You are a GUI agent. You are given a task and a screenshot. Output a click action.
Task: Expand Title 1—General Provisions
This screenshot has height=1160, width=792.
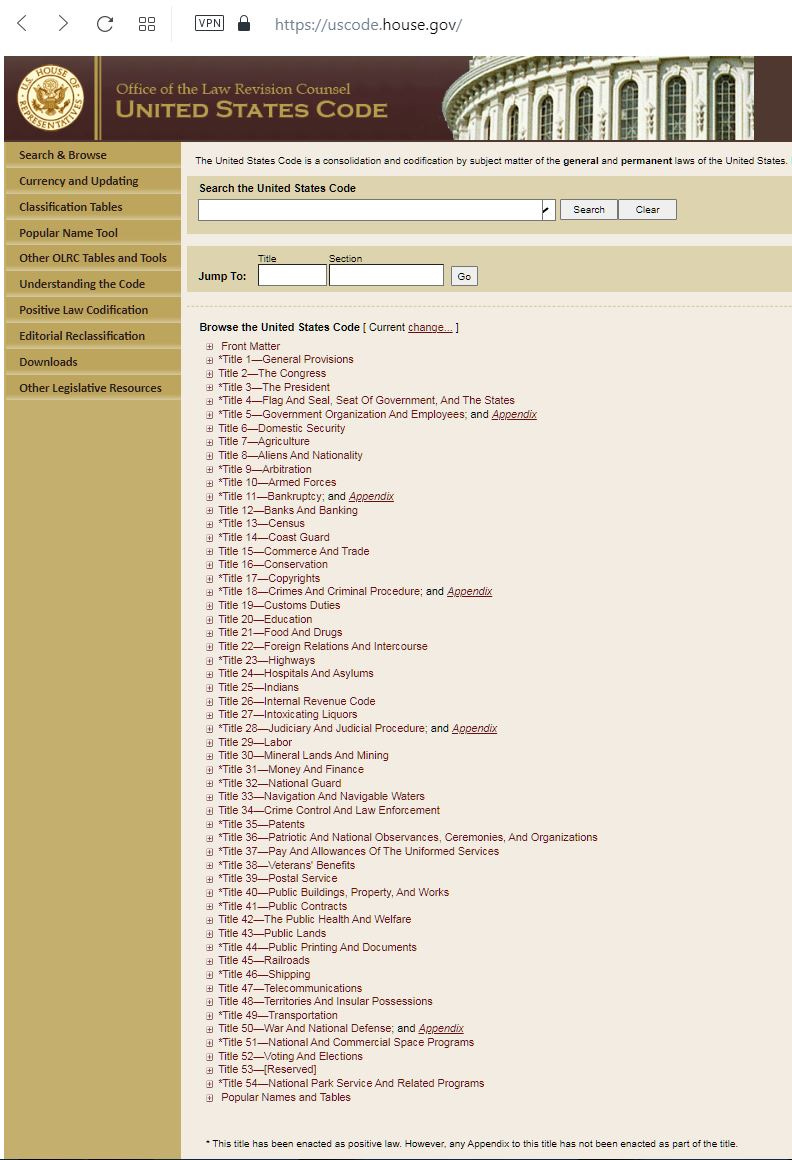tap(210, 360)
